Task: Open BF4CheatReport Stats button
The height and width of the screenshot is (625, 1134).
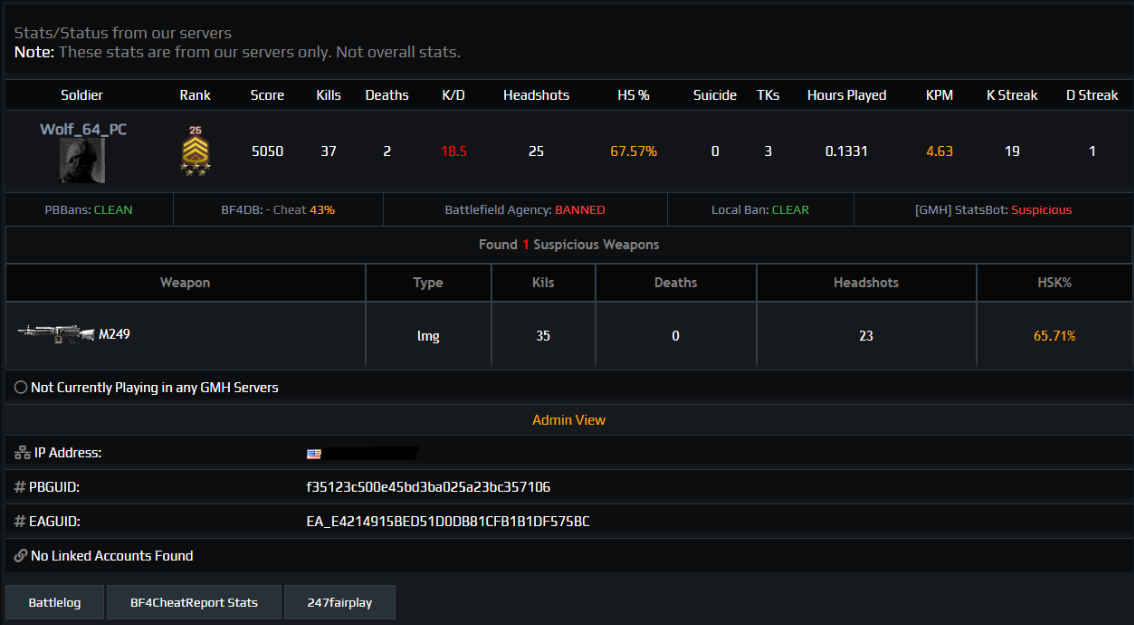Action: [194, 603]
